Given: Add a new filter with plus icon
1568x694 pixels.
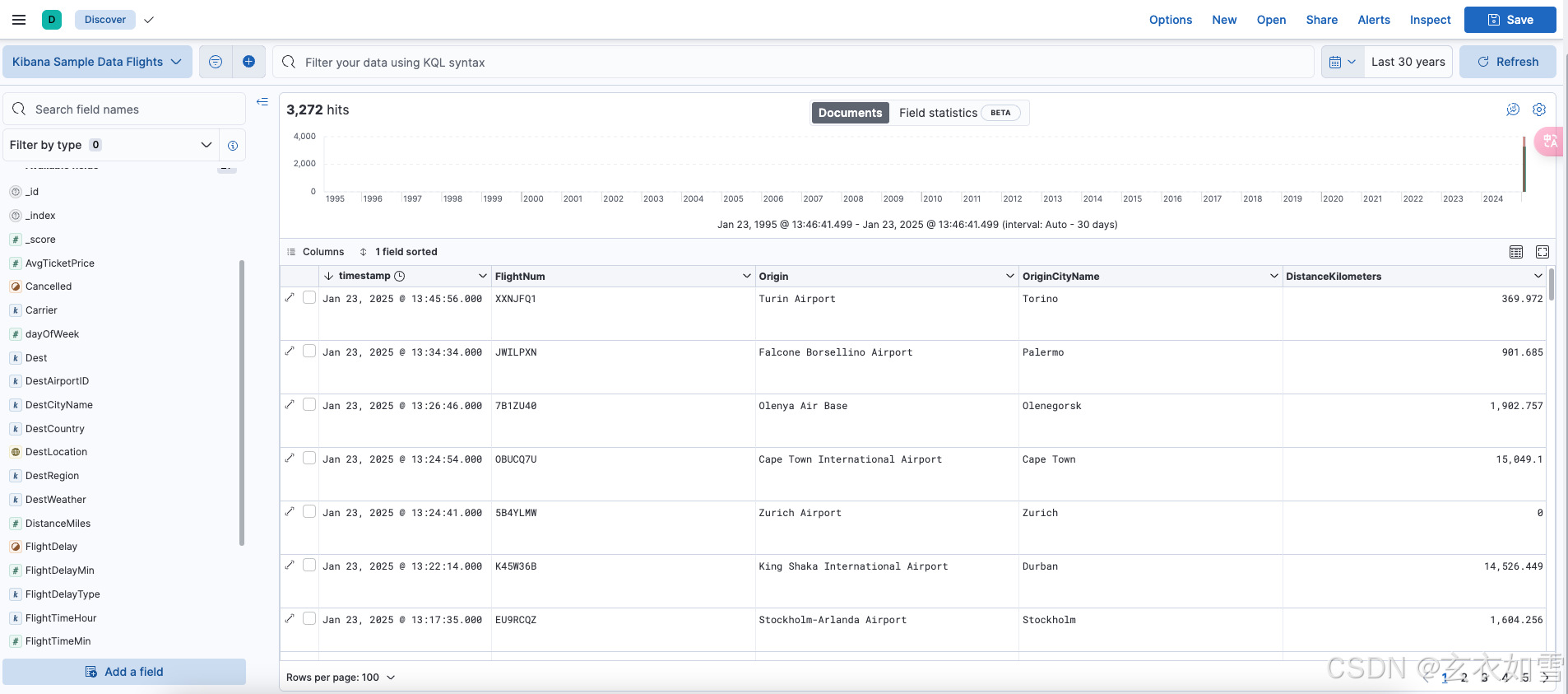Looking at the screenshot, I should pos(249,62).
